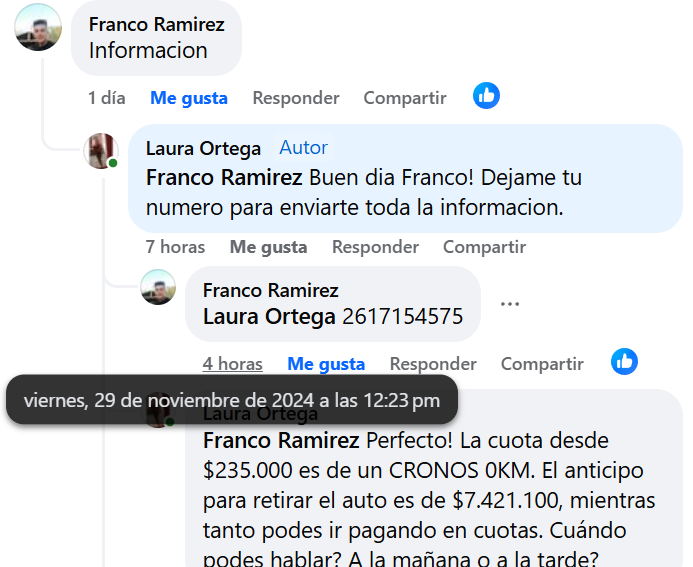Open the 4 horas timestamp link
693x567 pixels.
[x=232, y=364]
